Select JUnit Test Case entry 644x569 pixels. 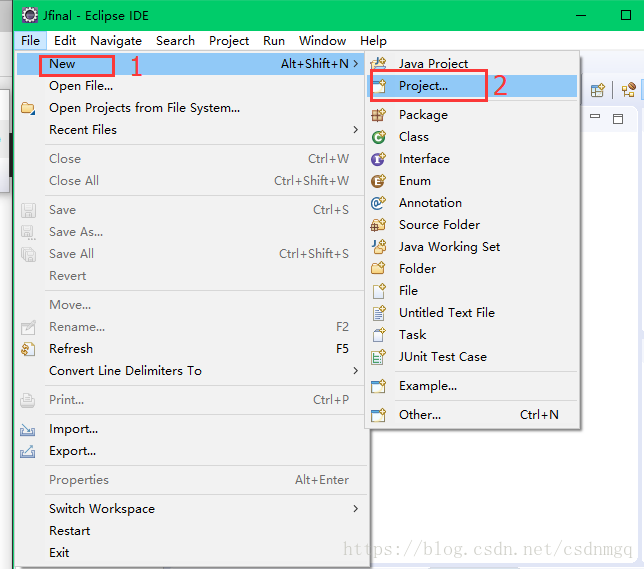472,357
